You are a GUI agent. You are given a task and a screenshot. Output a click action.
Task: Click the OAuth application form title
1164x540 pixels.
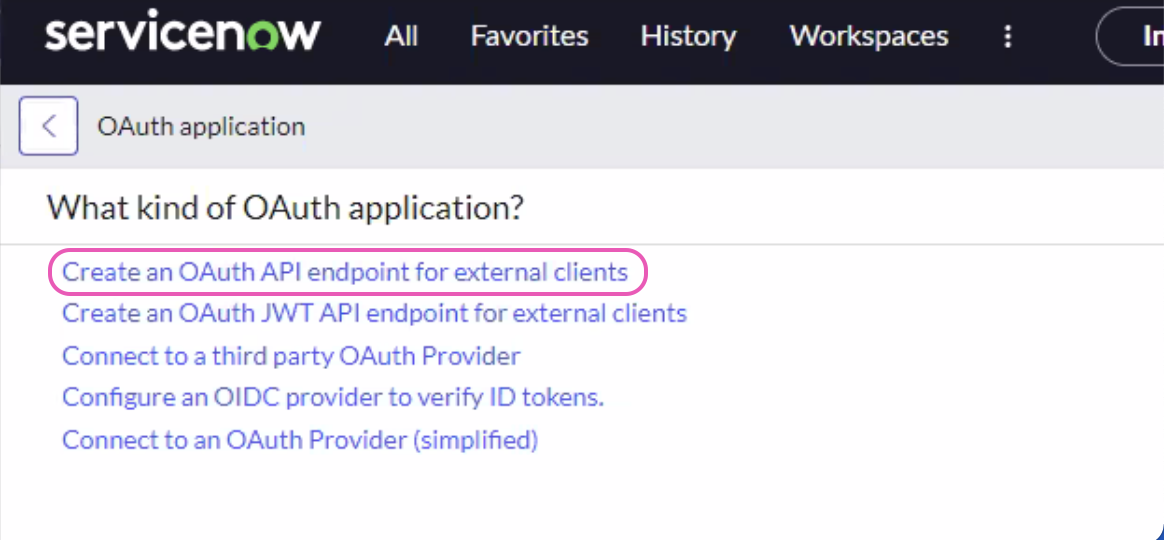(x=201, y=127)
